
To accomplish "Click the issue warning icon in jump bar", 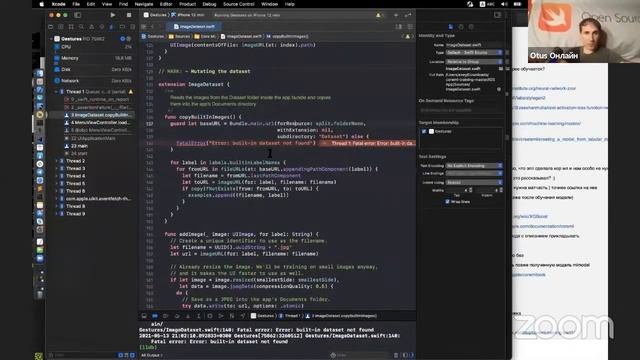I will pos(407,36).
